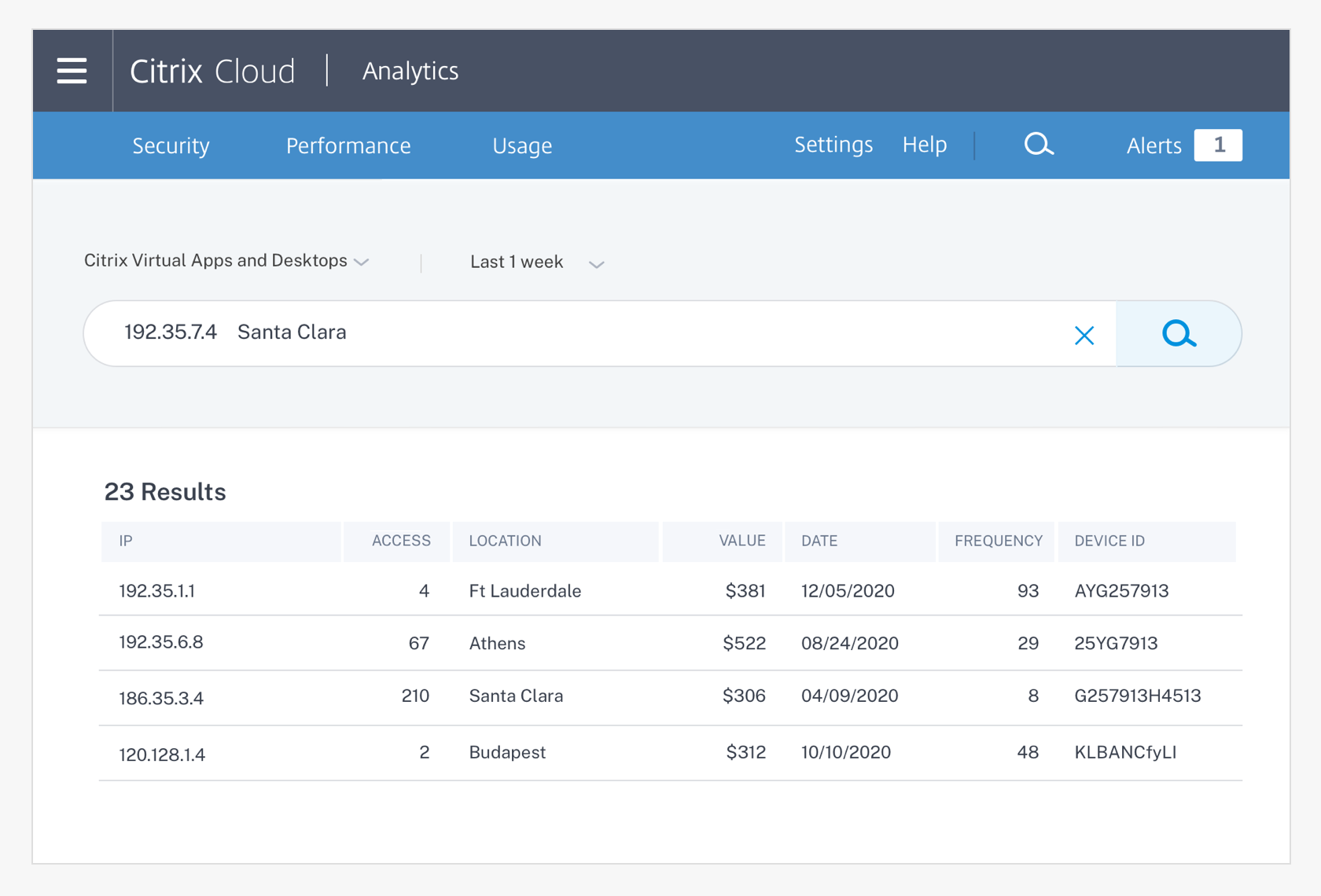This screenshot has width=1321, height=896.
Task: Click inside the search query input field
Action: point(599,333)
